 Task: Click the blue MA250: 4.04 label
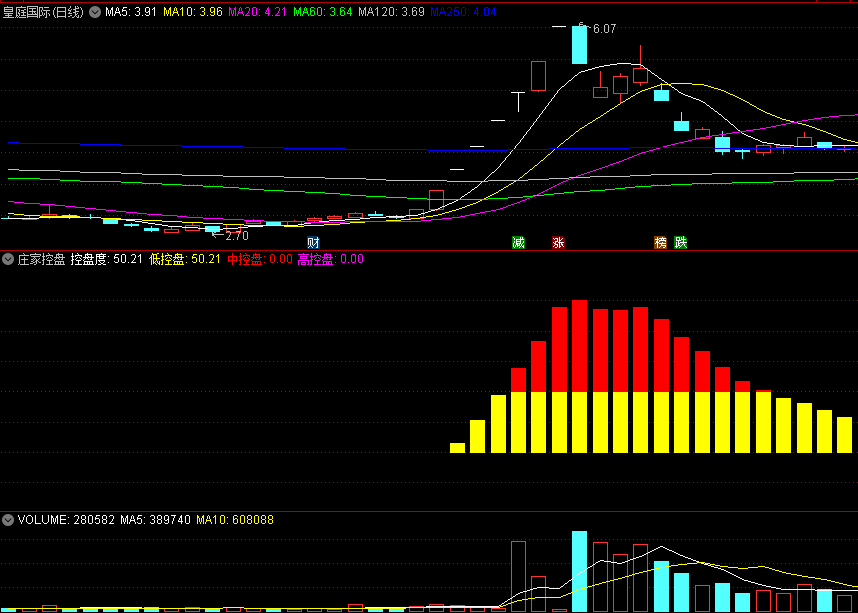click(x=463, y=12)
